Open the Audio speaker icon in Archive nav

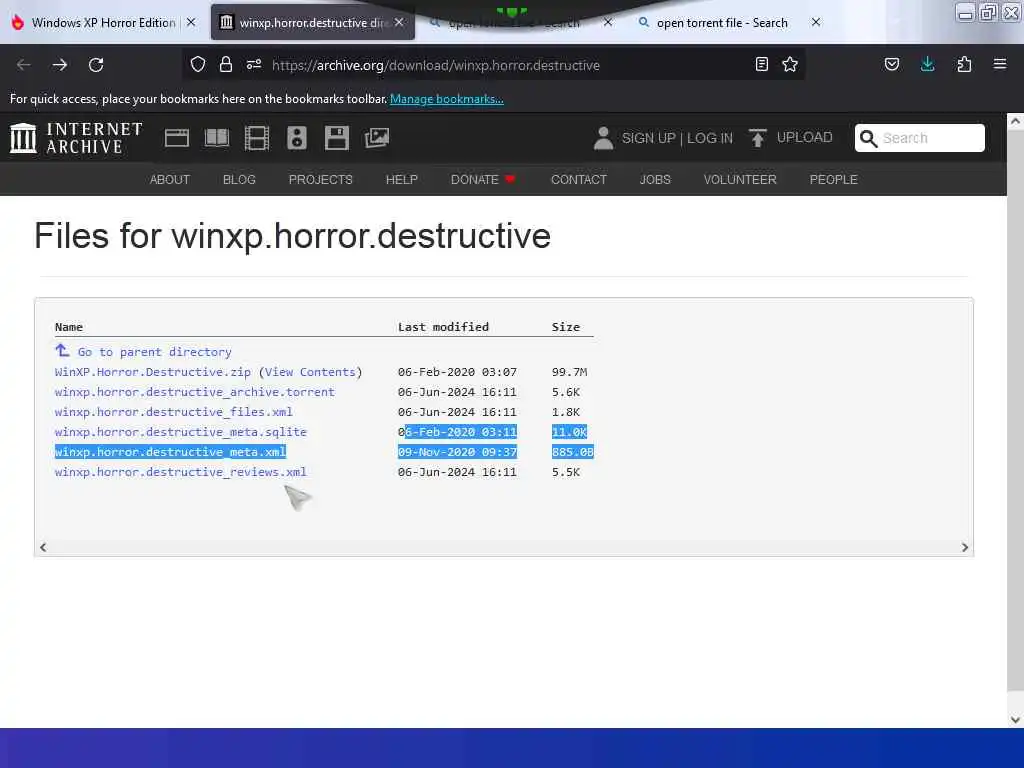click(296, 138)
